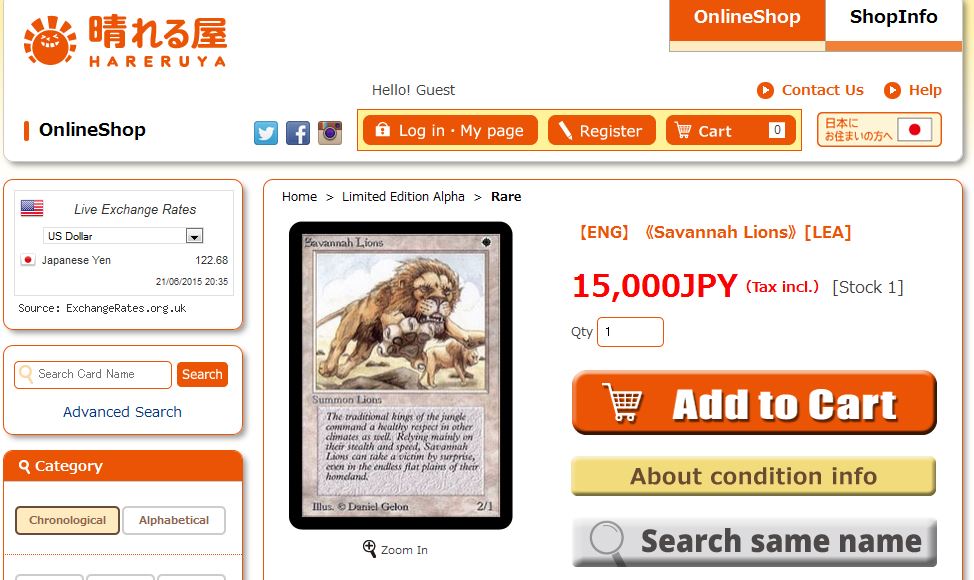Image resolution: width=974 pixels, height=580 pixels.
Task: Click the Hareruya sun logo
Action: click(x=50, y=41)
